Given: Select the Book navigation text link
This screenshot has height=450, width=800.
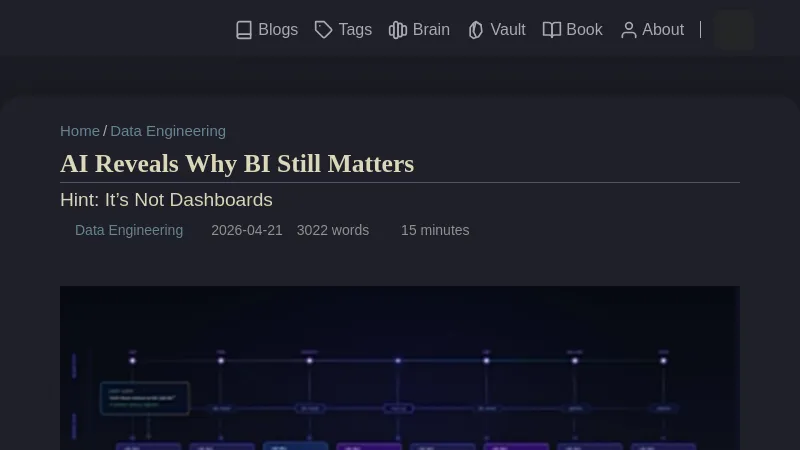Looking at the screenshot, I should tap(584, 30).
